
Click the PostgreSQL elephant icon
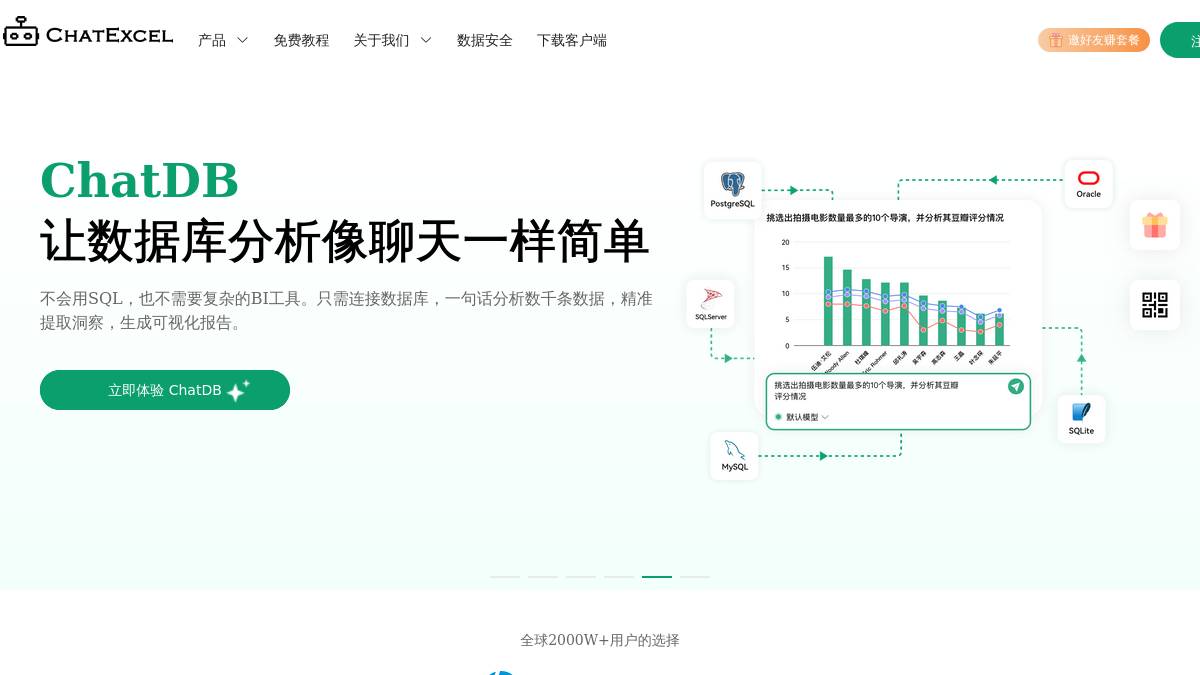click(733, 184)
